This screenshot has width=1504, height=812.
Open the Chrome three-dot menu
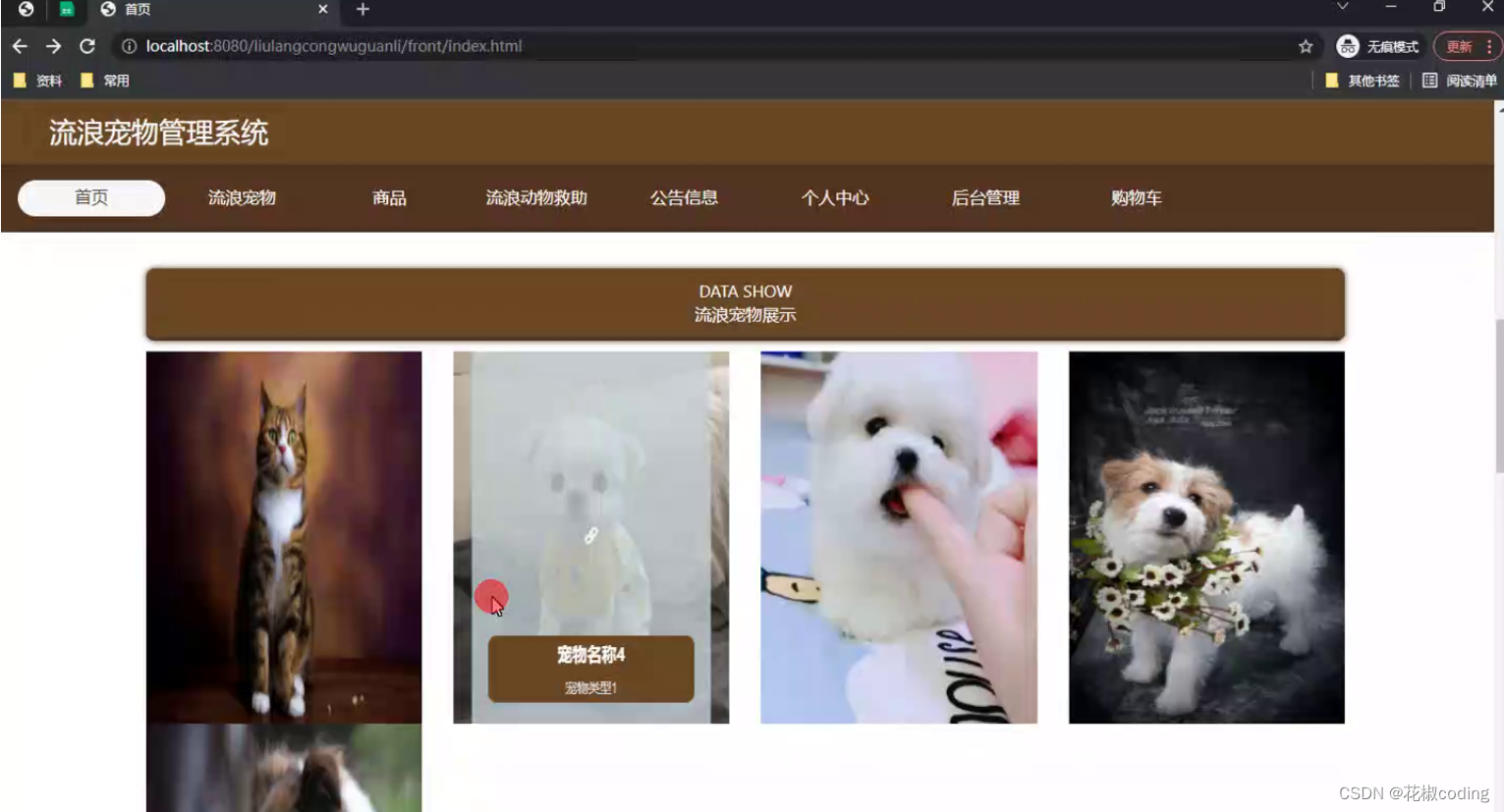click(x=1489, y=46)
